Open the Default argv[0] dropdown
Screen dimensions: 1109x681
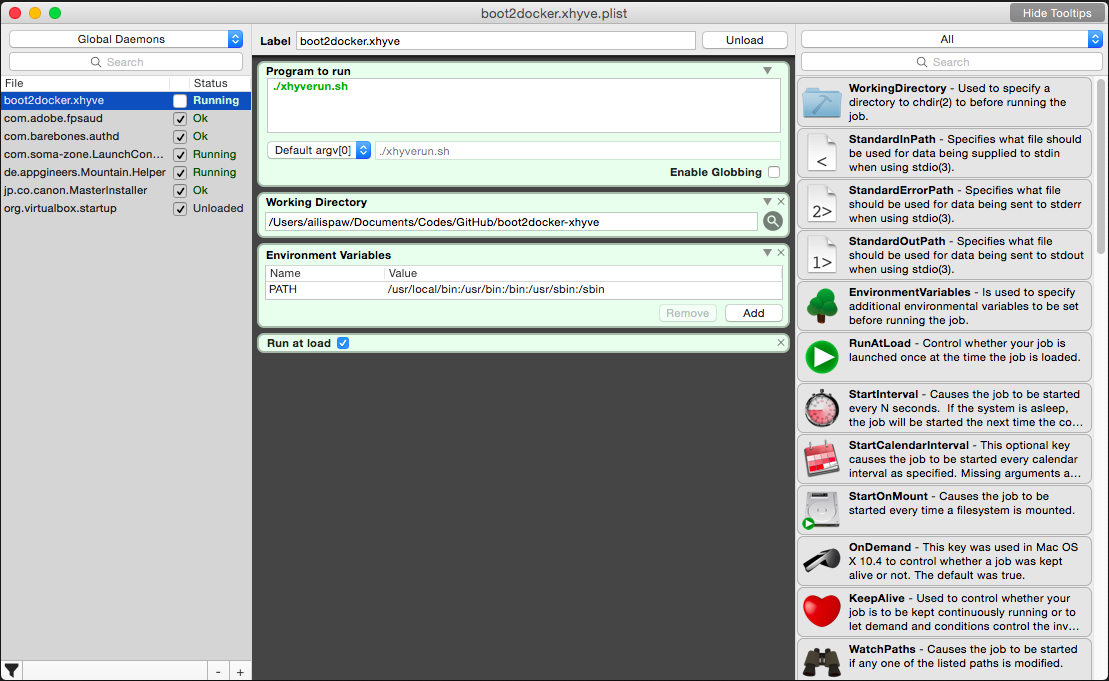[319, 150]
